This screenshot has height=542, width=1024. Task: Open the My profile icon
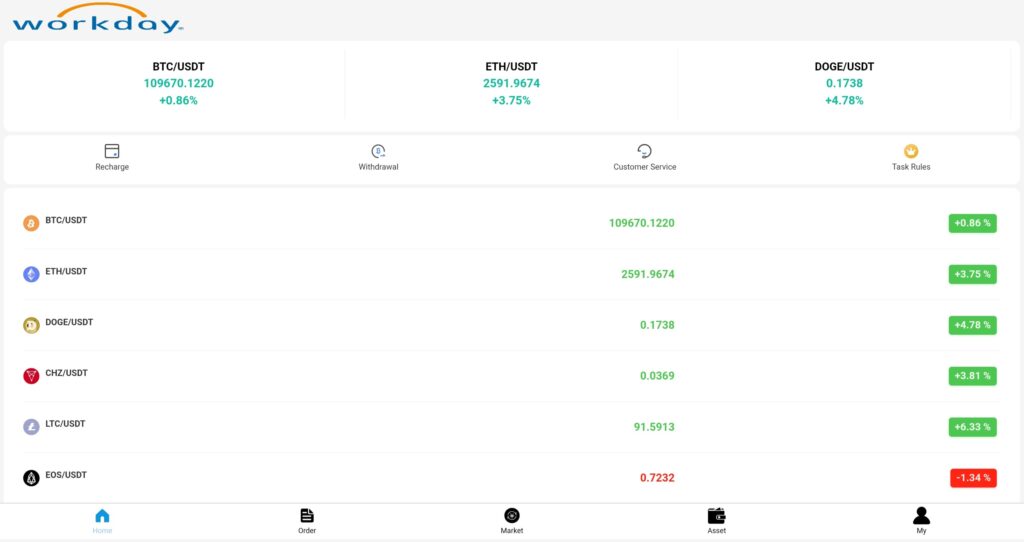(921, 516)
